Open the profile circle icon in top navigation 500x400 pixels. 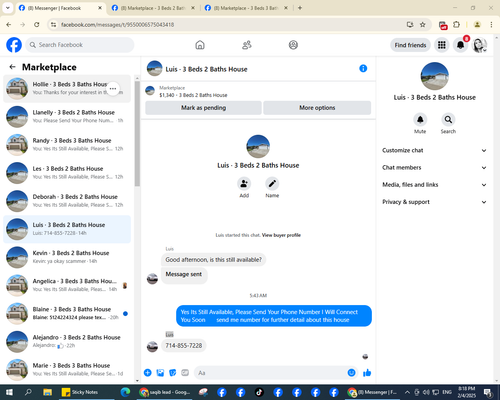pos(293,45)
